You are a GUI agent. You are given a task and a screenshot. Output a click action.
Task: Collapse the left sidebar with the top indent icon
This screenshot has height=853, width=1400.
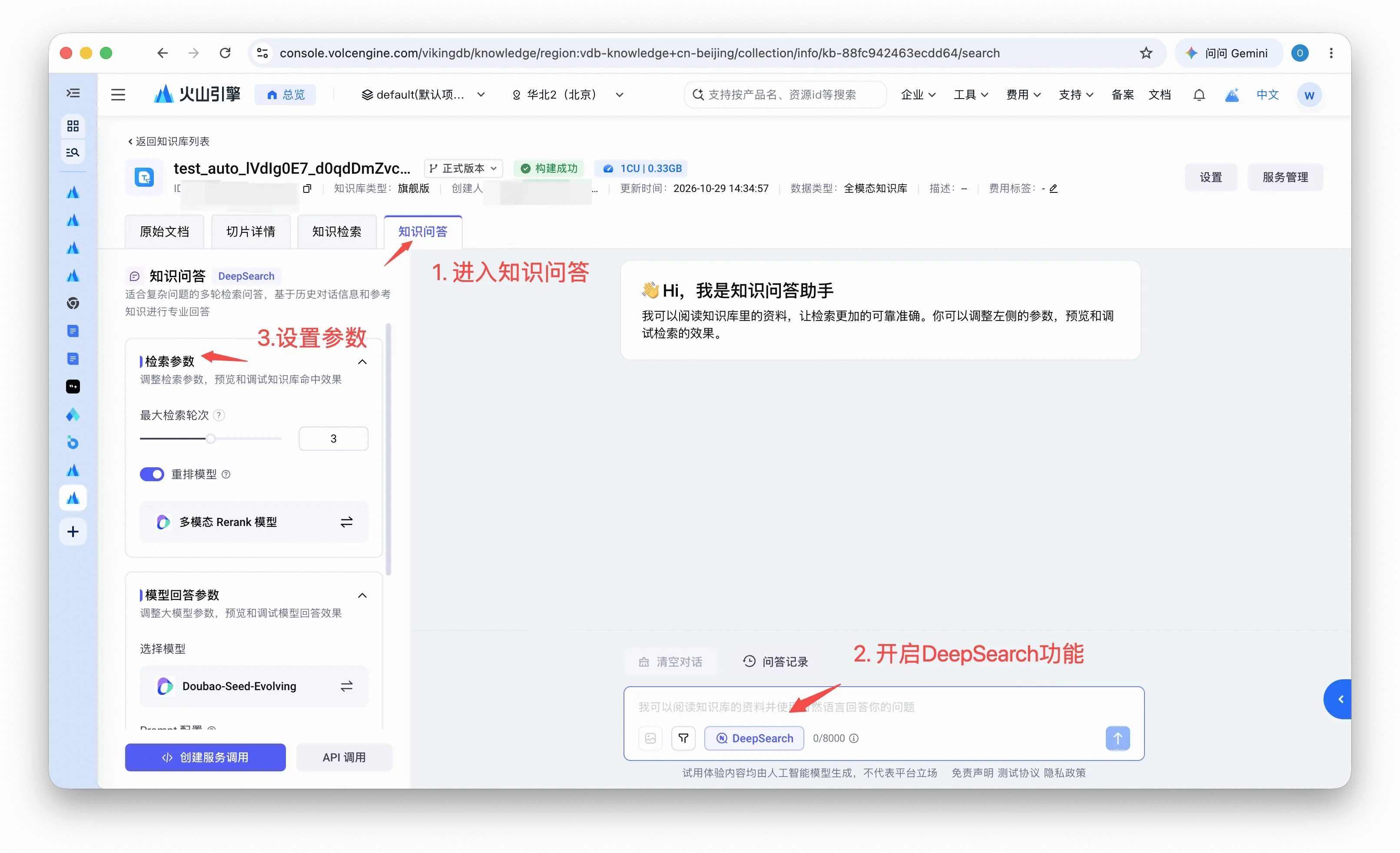tap(73, 93)
